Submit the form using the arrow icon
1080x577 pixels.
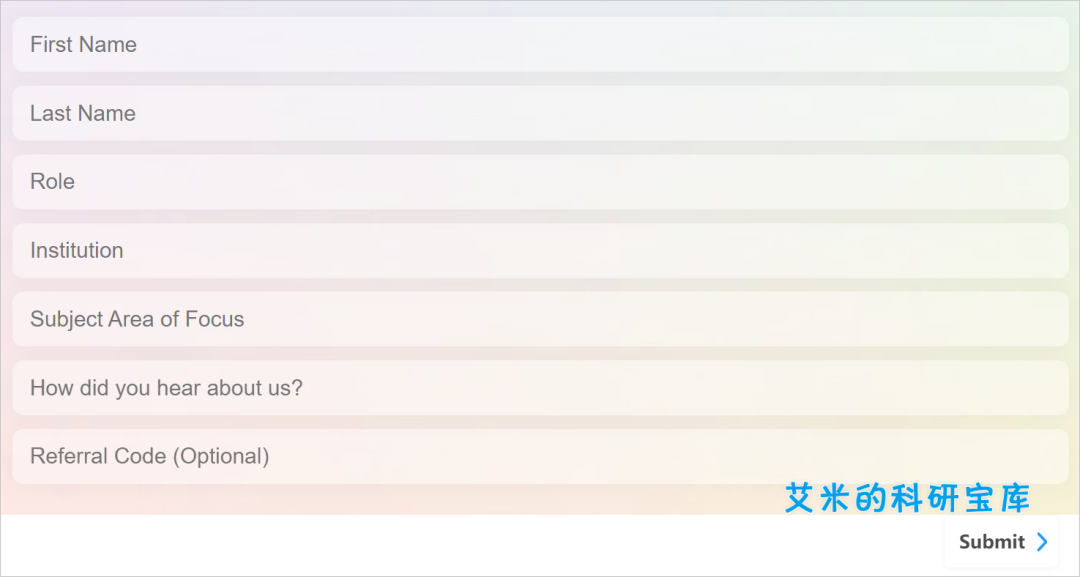(1042, 542)
